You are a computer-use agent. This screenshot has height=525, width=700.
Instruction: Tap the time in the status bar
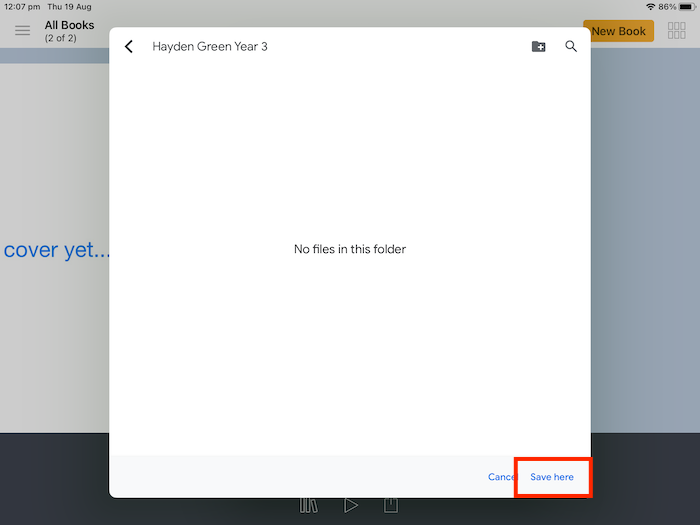pyautogui.click(x=19, y=7)
